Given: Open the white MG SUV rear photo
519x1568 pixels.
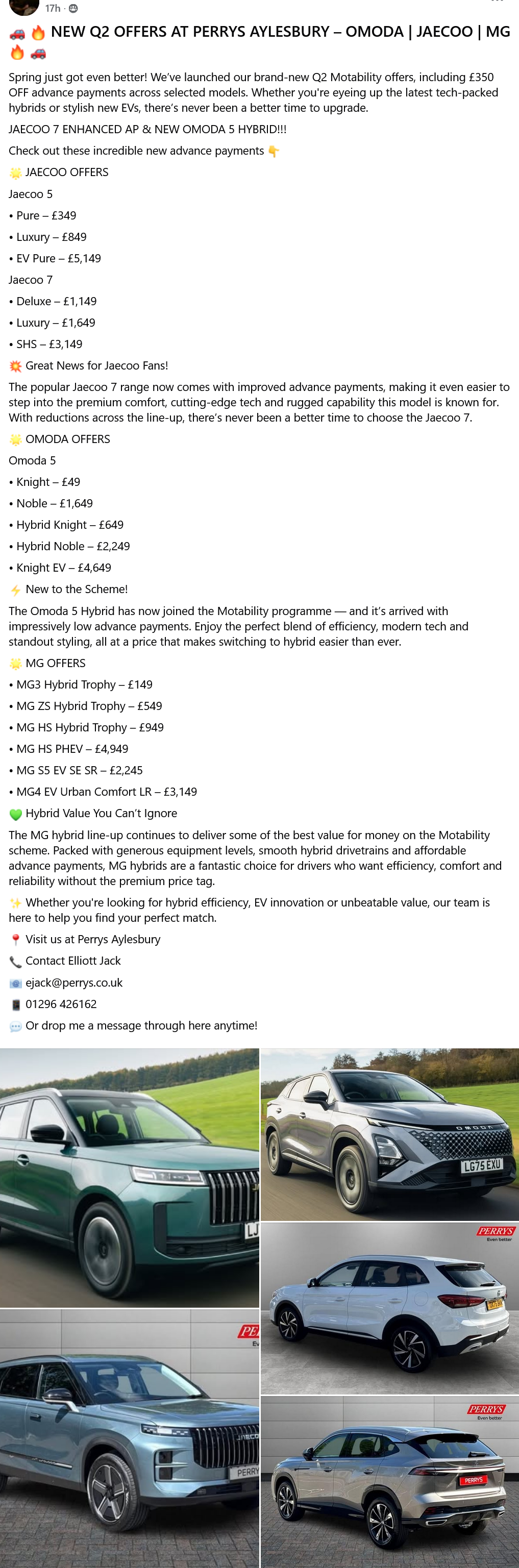Looking at the screenshot, I should (x=389, y=1308).
